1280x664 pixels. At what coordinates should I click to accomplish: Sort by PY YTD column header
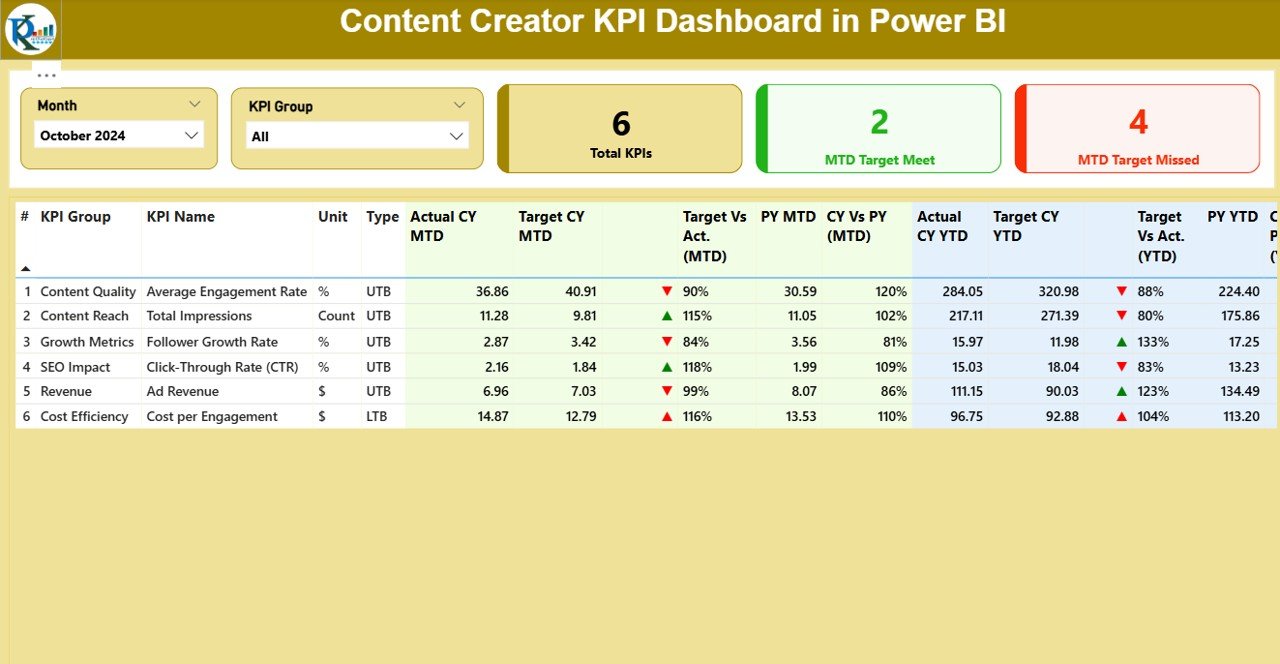click(1232, 217)
